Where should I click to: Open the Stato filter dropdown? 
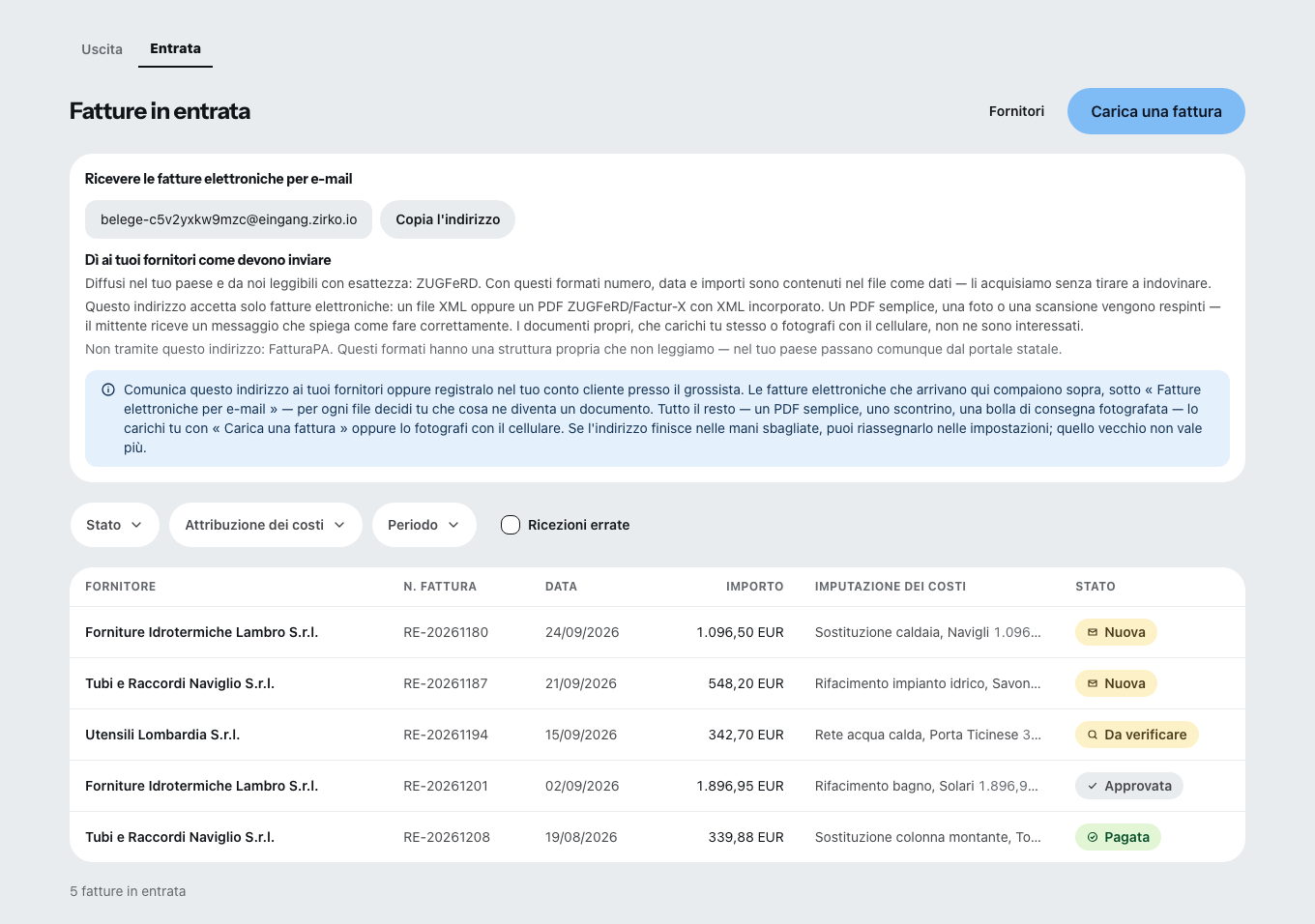pyautogui.click(x=115, y=525)
